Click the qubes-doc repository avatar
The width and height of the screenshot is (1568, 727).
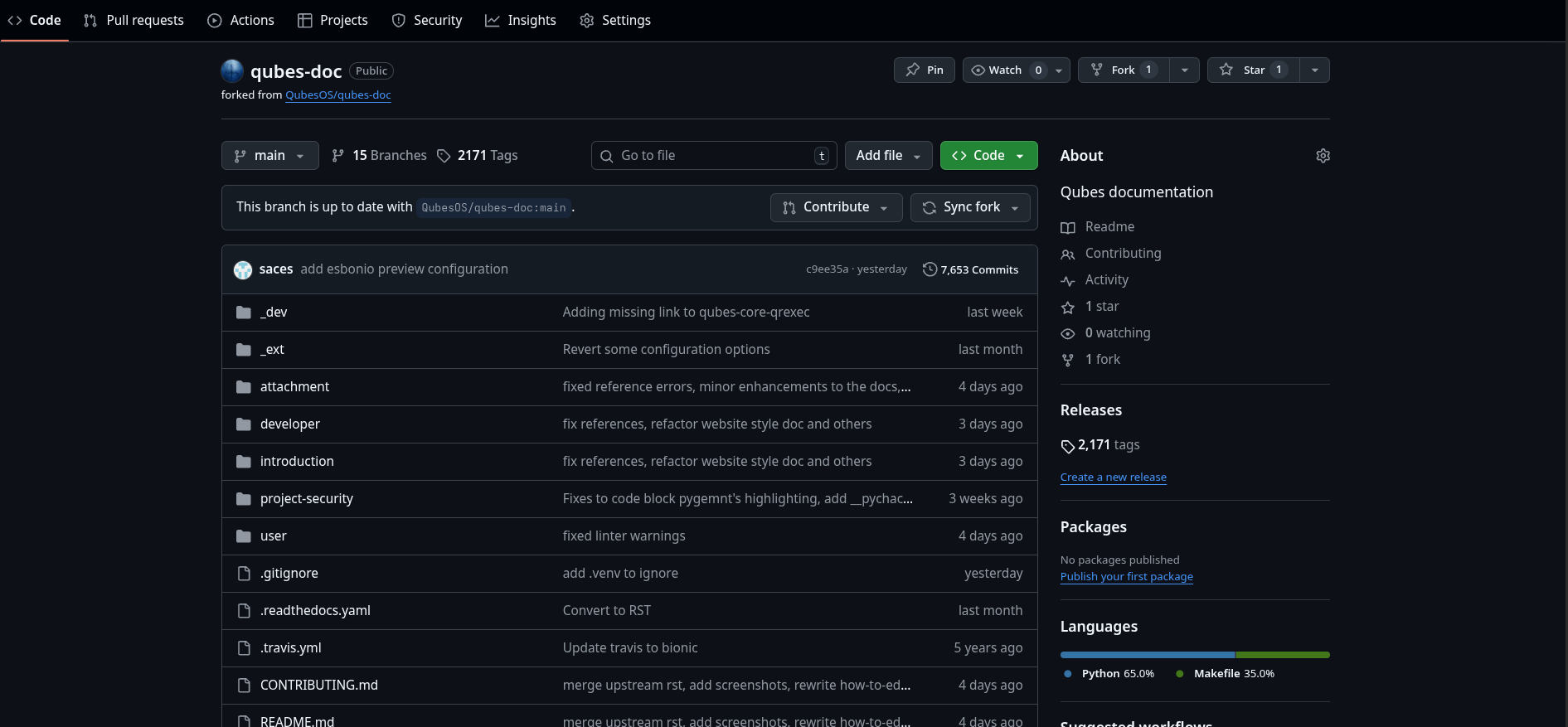(232, 71)
